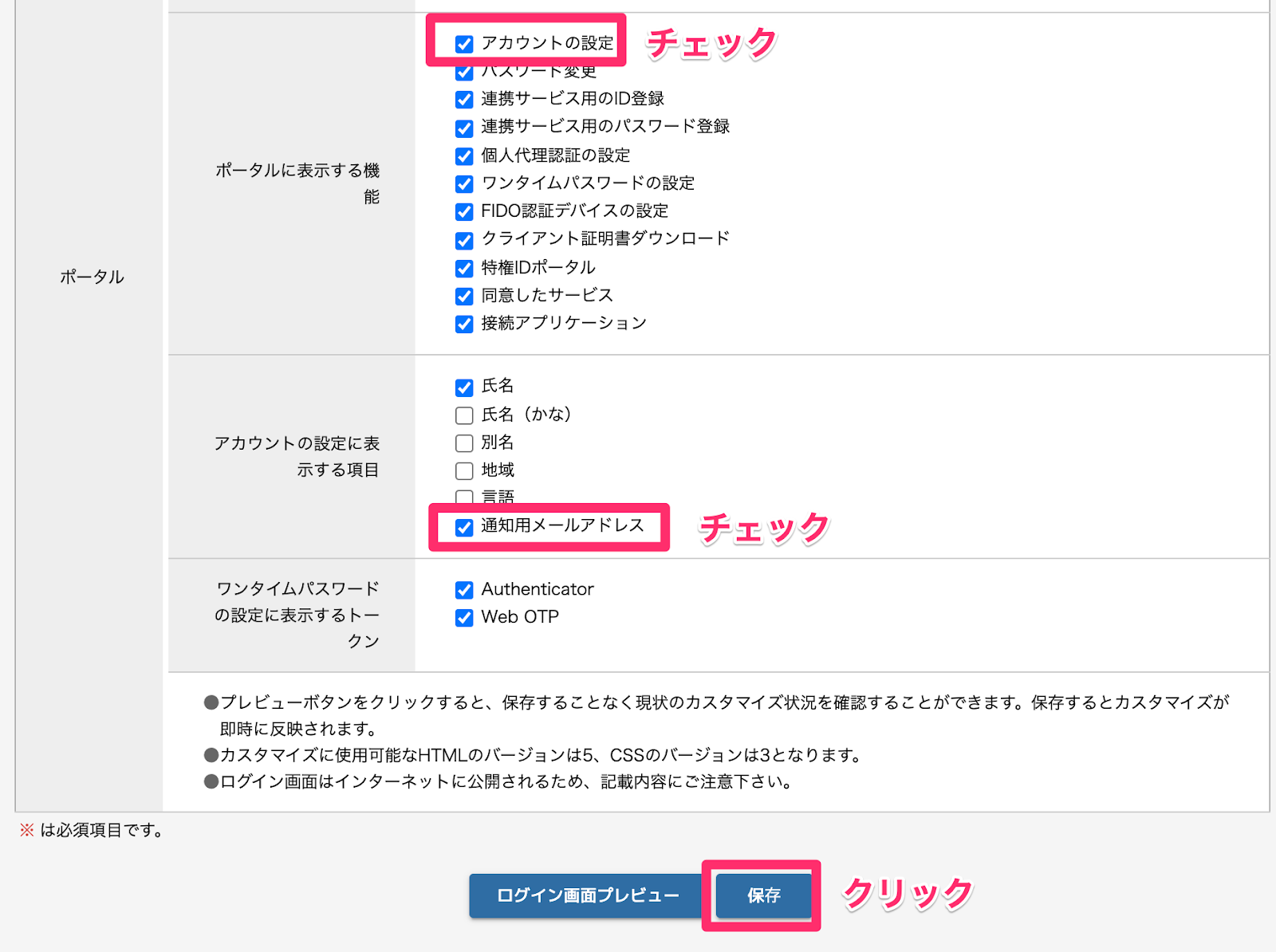Image resolution: width=1276 pixels, height=952 pixels.
Task: Uncheck ワンタイムパスワードの設定 checkbox
Action: tap(464, 184)
